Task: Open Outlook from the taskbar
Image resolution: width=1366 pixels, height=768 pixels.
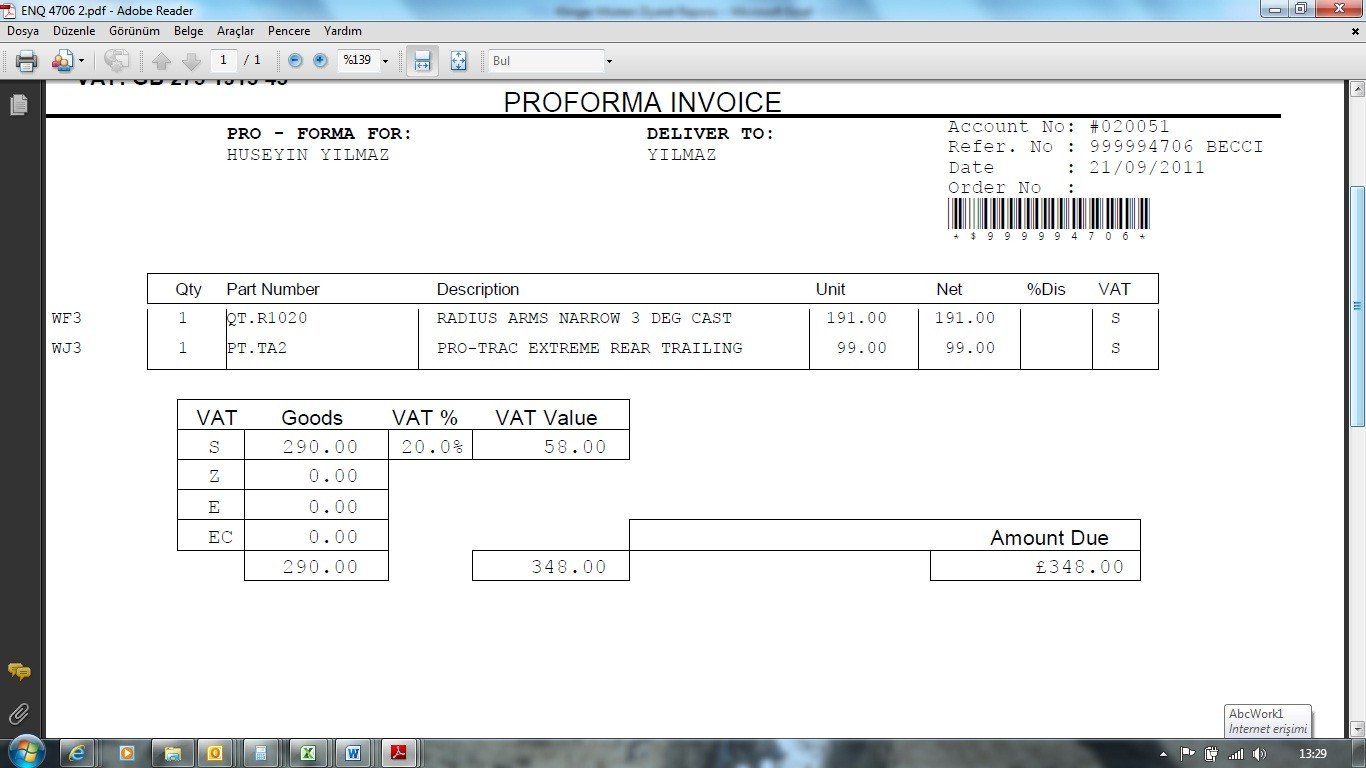Action: pos(215,753)
